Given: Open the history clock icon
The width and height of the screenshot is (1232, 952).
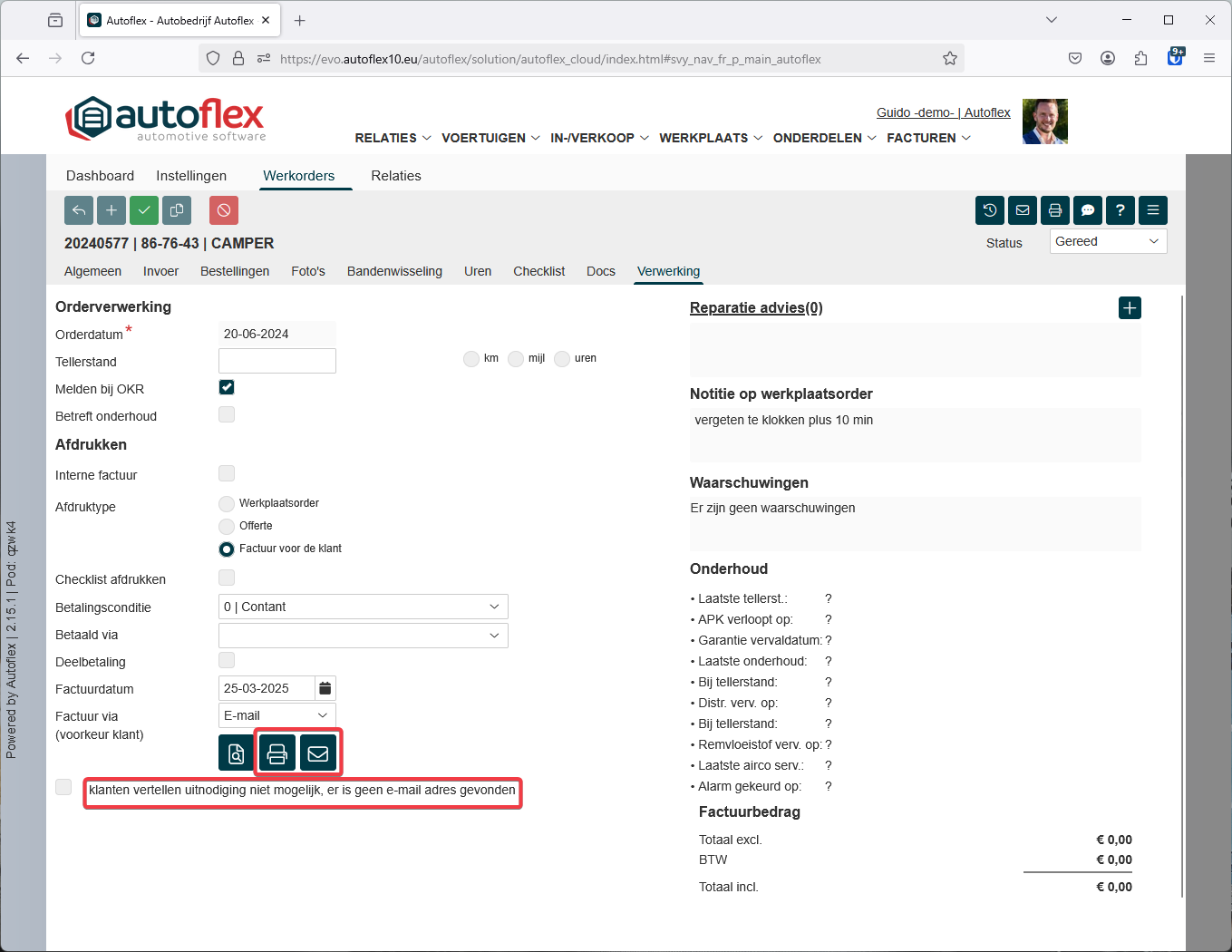Looking at the screenshot, I should point(990,210).
